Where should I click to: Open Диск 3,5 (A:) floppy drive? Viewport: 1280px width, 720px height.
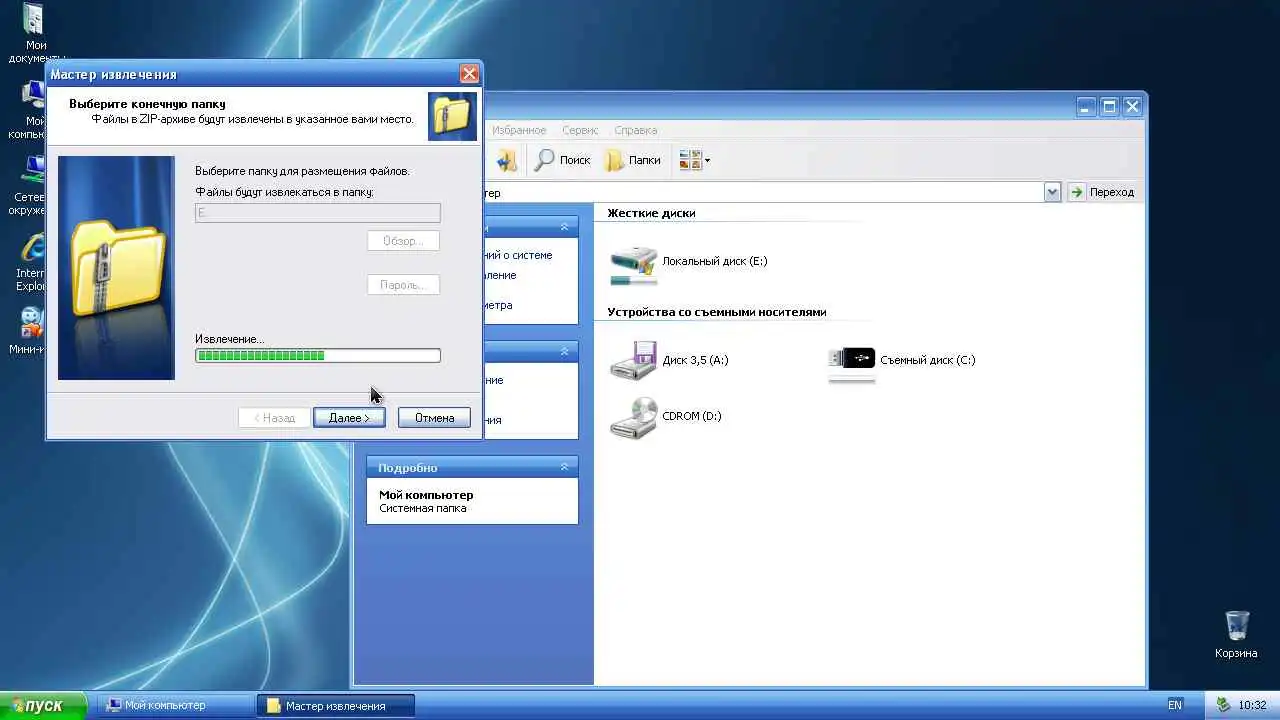click(x=669, y=360)
